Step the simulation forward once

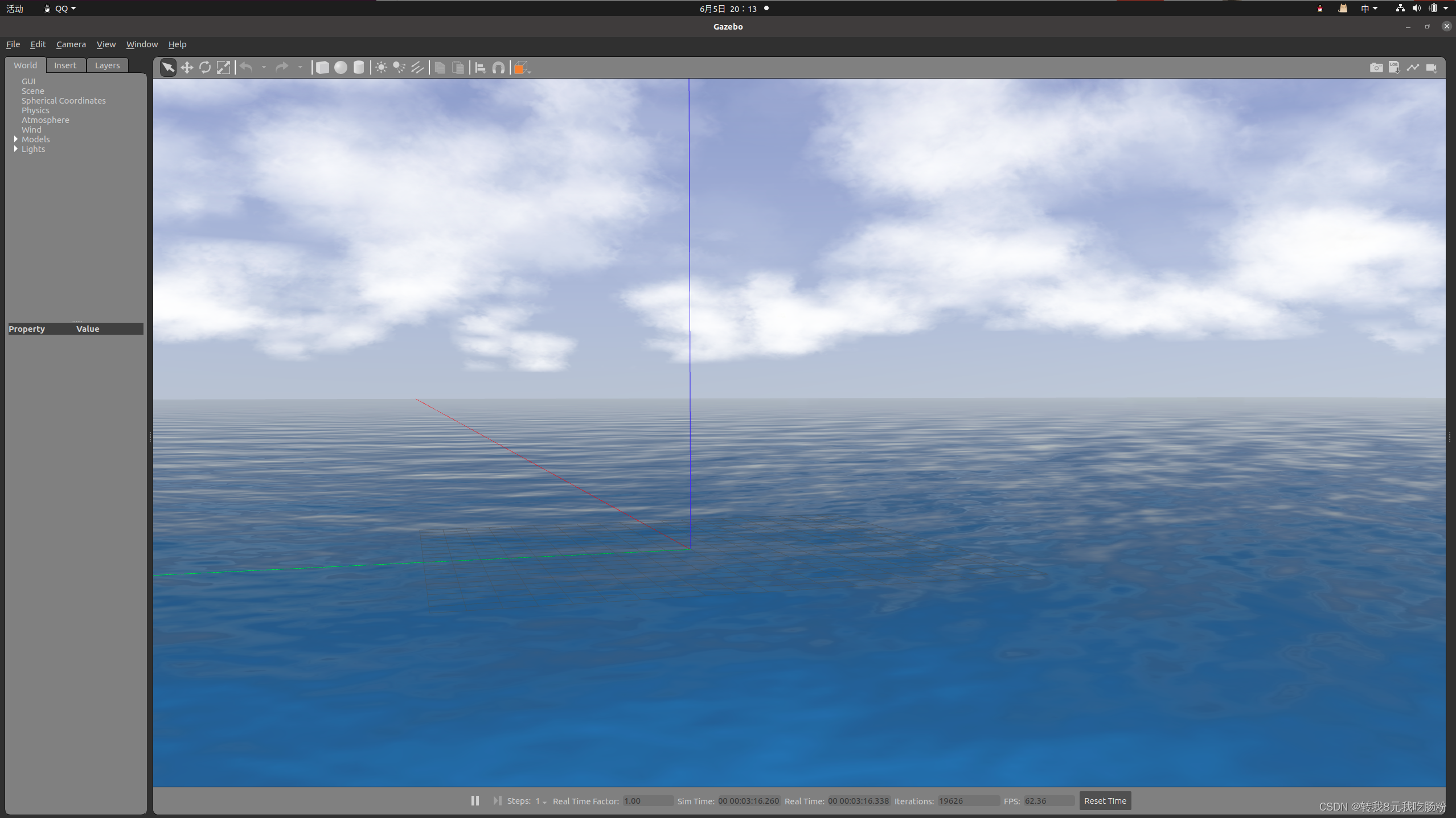[x=497, y=800]
